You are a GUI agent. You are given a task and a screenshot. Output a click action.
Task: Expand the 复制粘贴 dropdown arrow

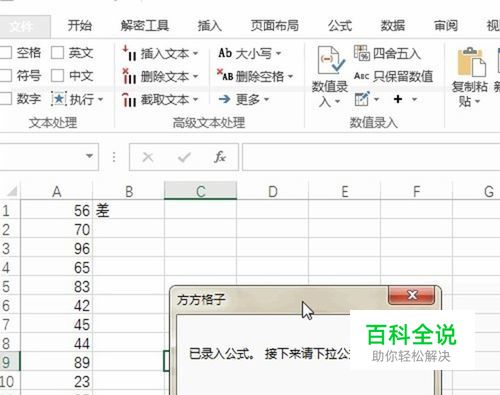point(477,102)
